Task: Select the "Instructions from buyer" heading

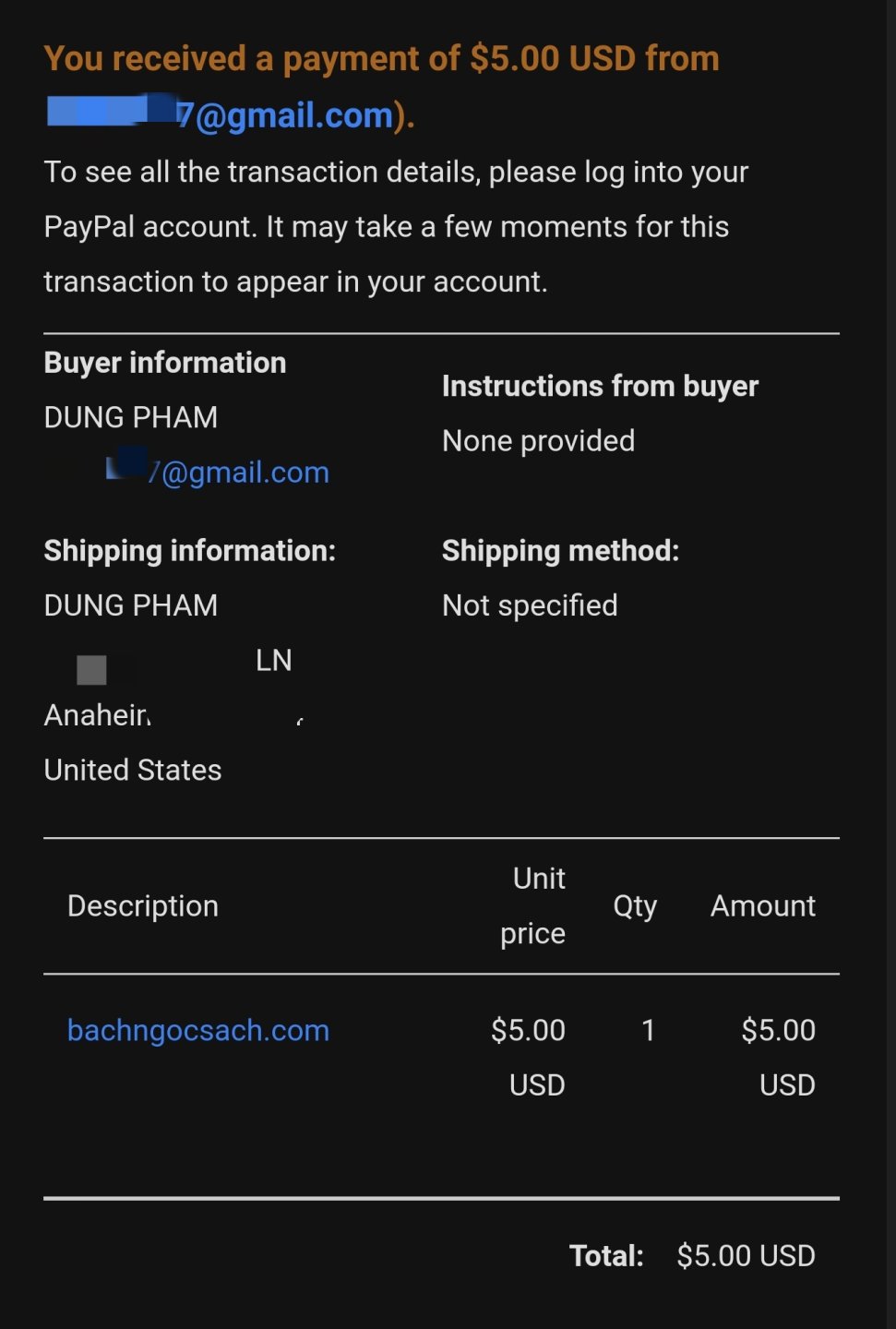Action: pos(600,386)
